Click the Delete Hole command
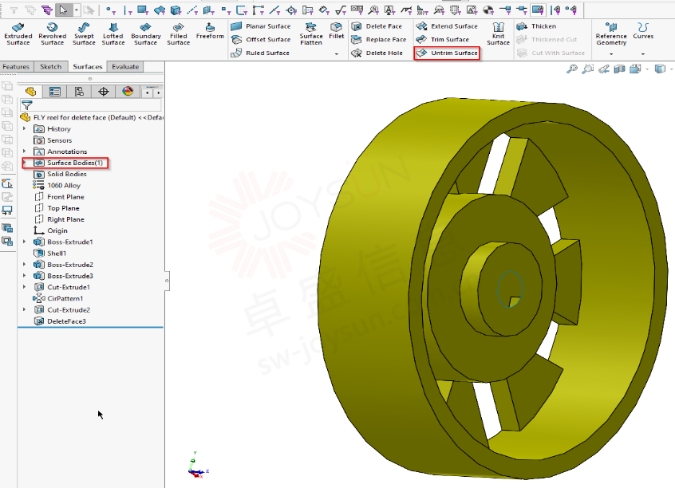Screen dimensions: 675x488 [x=377, y=53]
